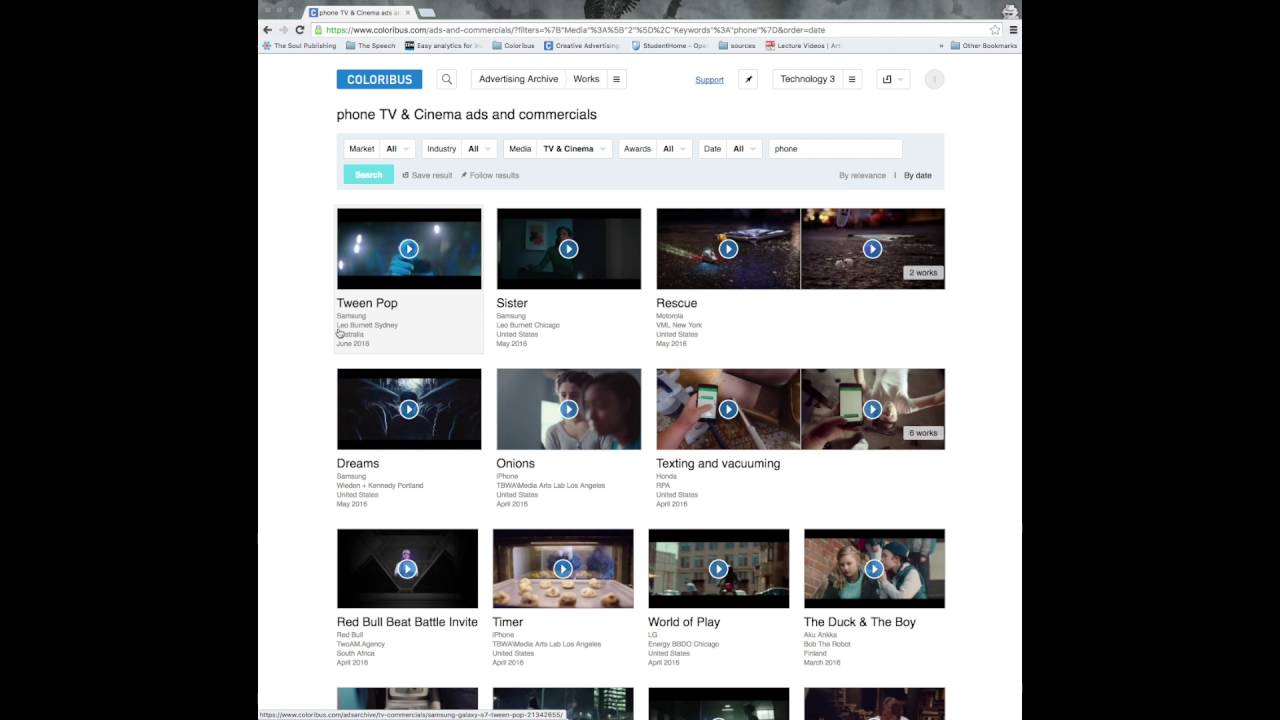This screenshot has height=720, width=1280.
Task: Open the Sister title link
Action: point(512,303)
